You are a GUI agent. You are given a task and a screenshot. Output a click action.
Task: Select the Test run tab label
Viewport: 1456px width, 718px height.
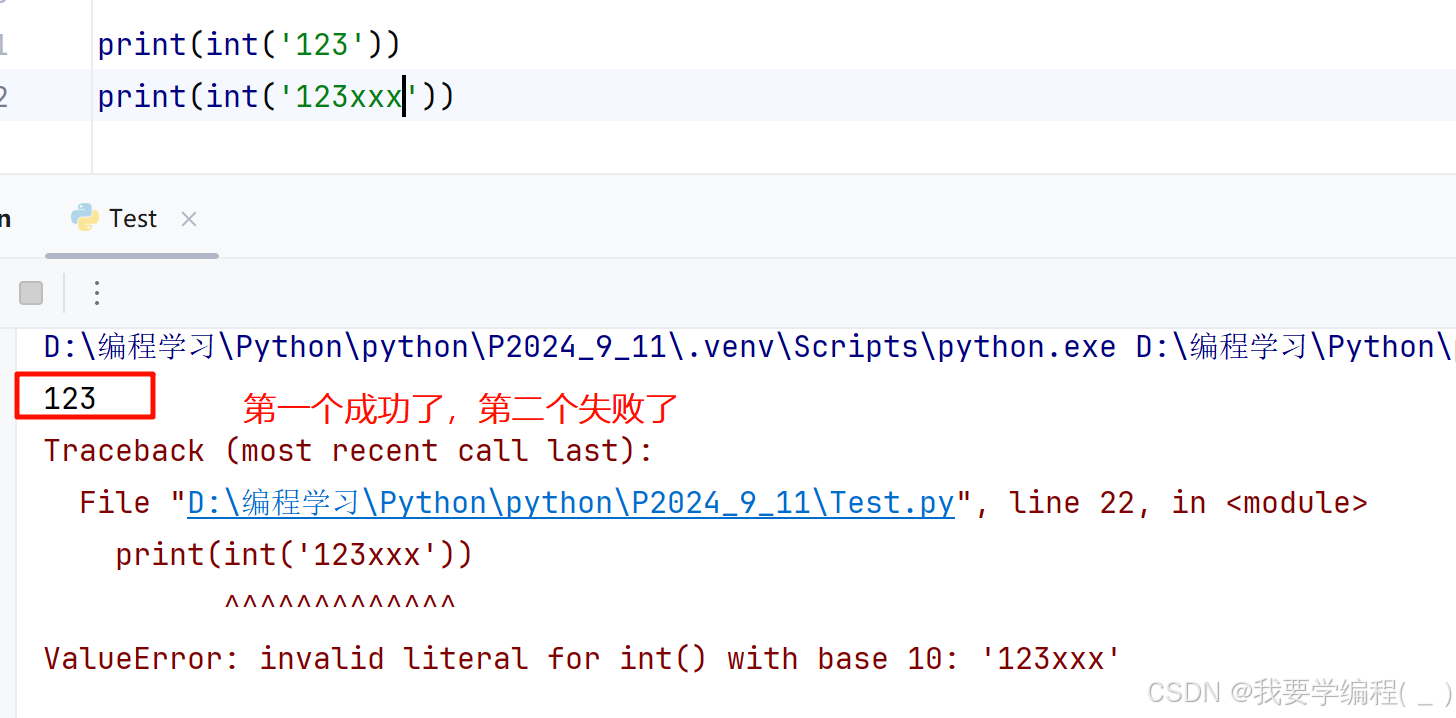pyautogui.click(x=133, y=219)
